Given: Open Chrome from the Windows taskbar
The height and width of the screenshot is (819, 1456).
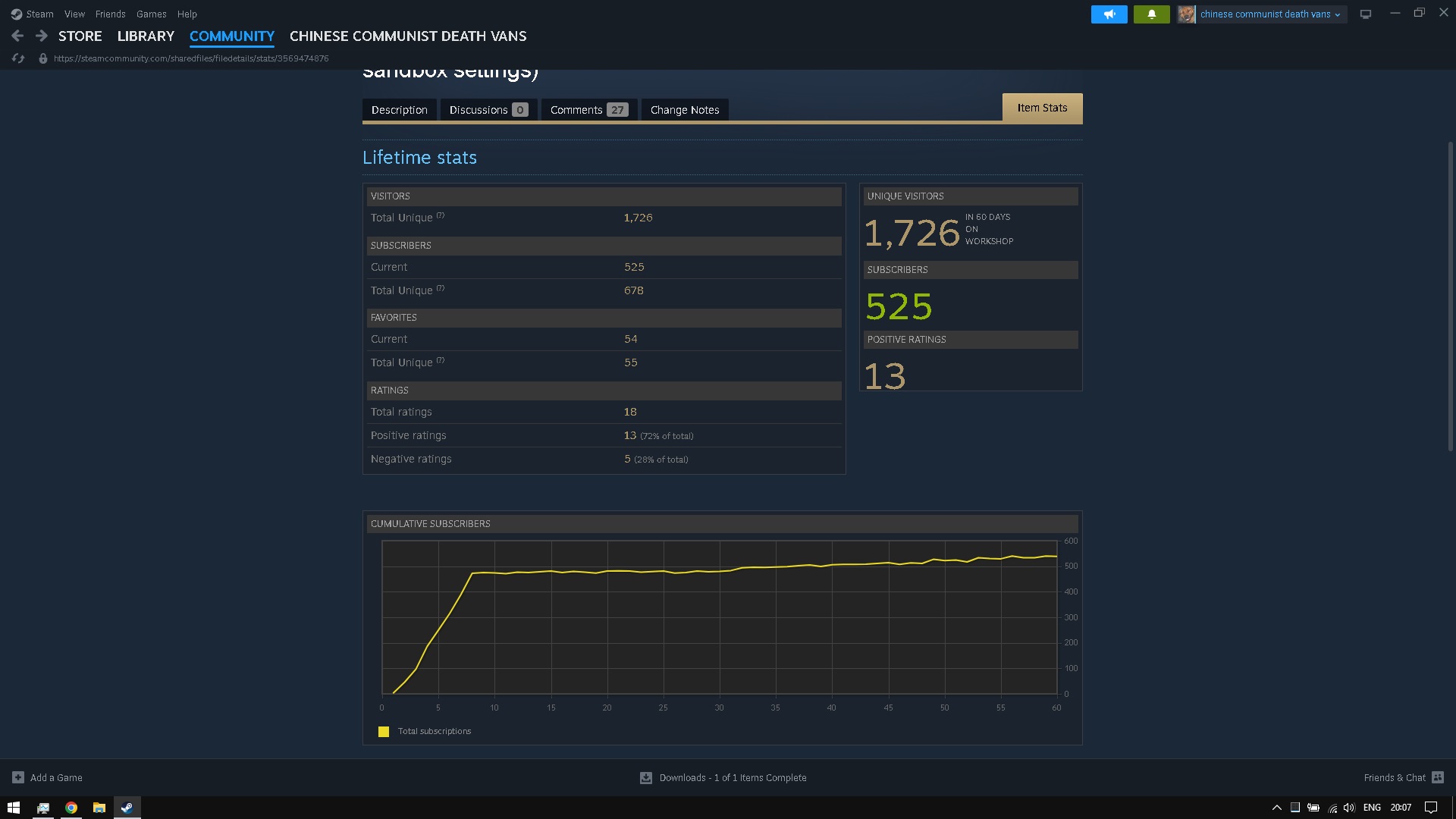Looking at the screenshot, I should coord(71,808).
